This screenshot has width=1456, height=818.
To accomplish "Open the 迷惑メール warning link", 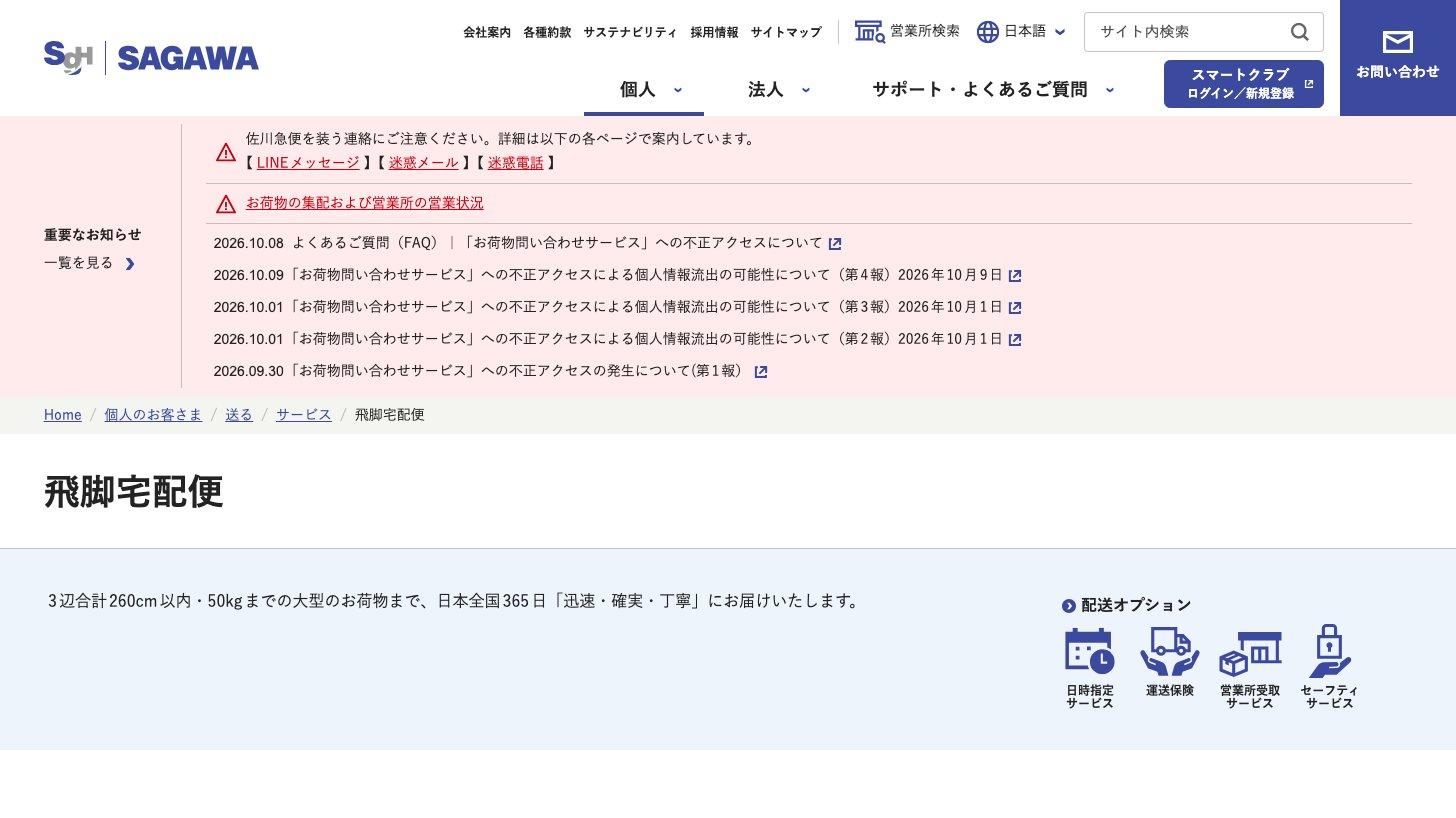I will [x=424, y=162].
